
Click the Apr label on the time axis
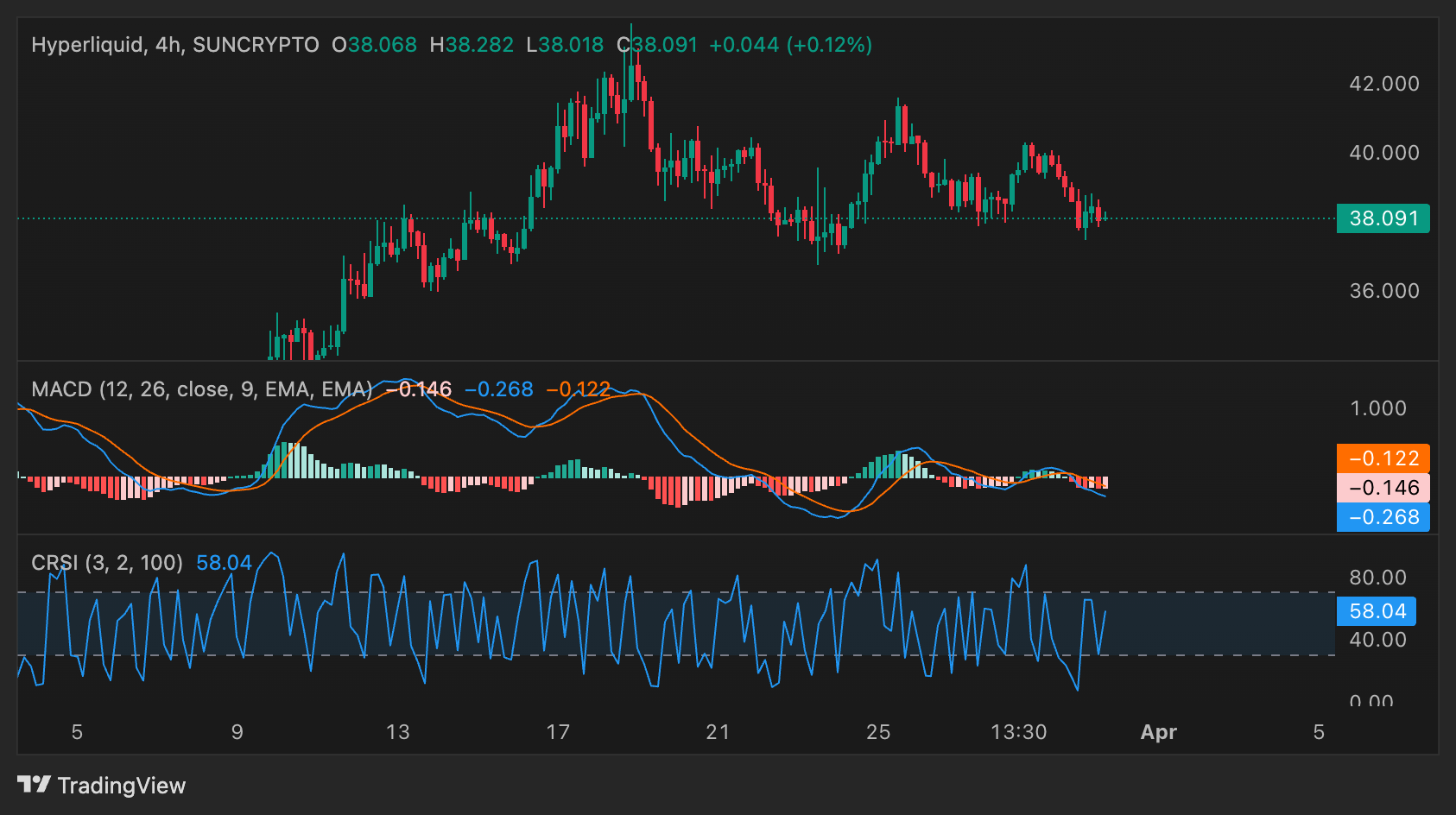coord(1158,732)
